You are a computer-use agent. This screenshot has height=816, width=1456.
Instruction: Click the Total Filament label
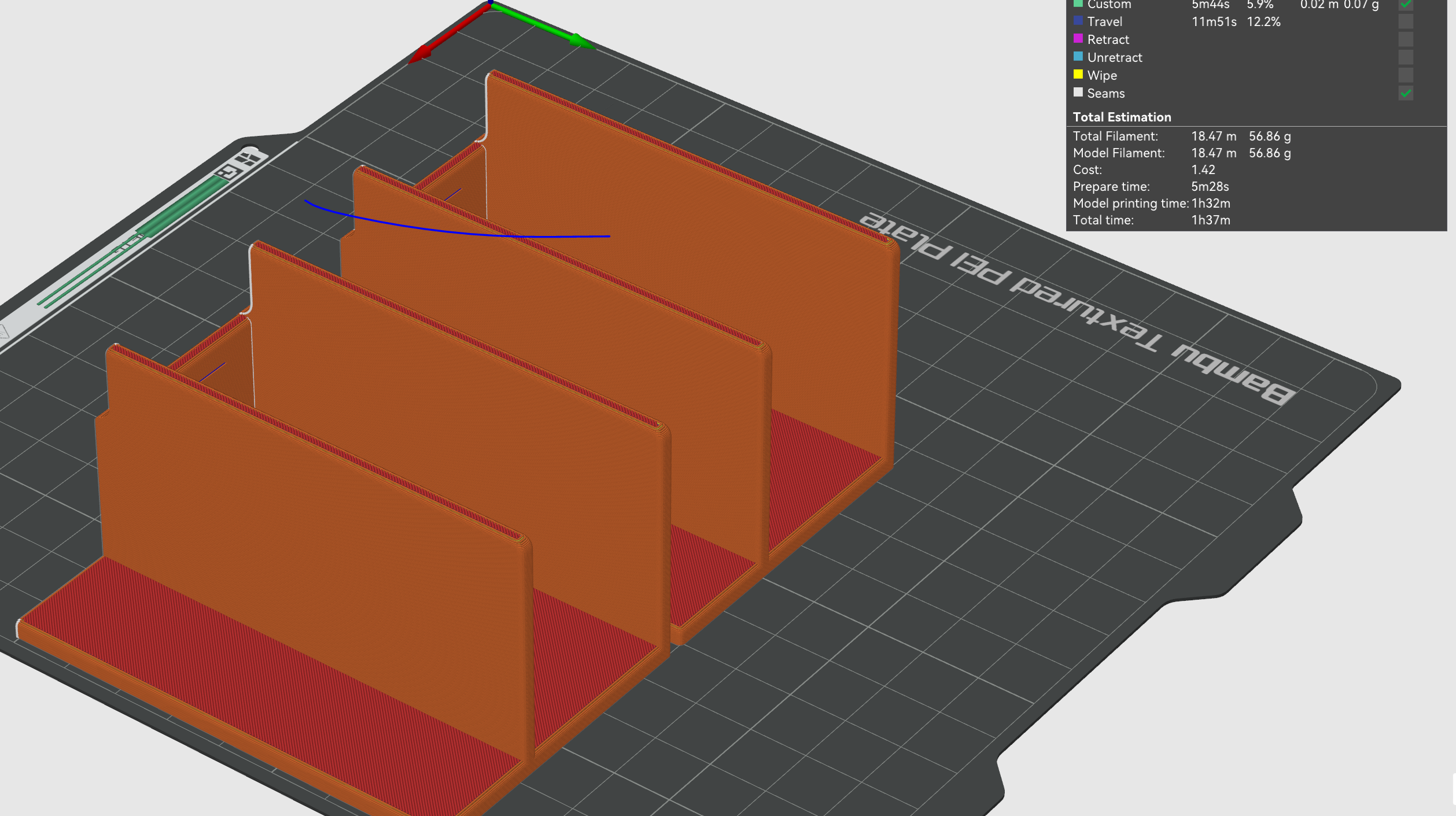point(1115,136)
